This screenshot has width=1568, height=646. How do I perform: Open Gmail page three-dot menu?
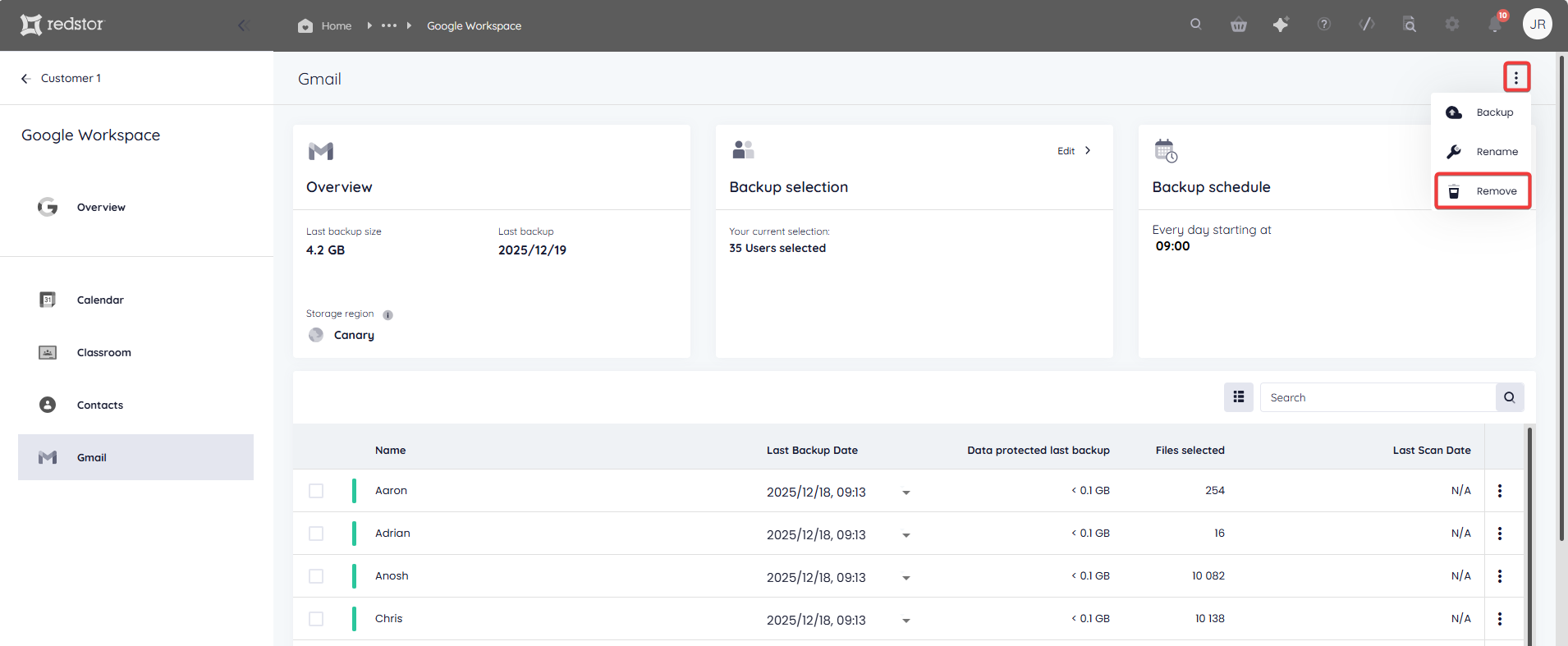(x=1516, y=78)
